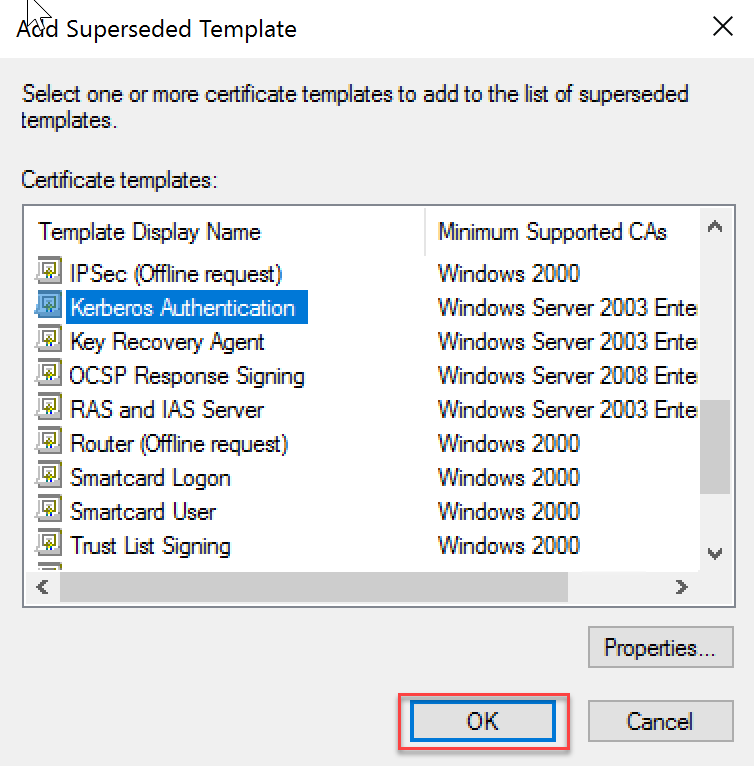The image size is (754, 766).
Task: Open Properties for the selected template
Action: click(660, 648)
